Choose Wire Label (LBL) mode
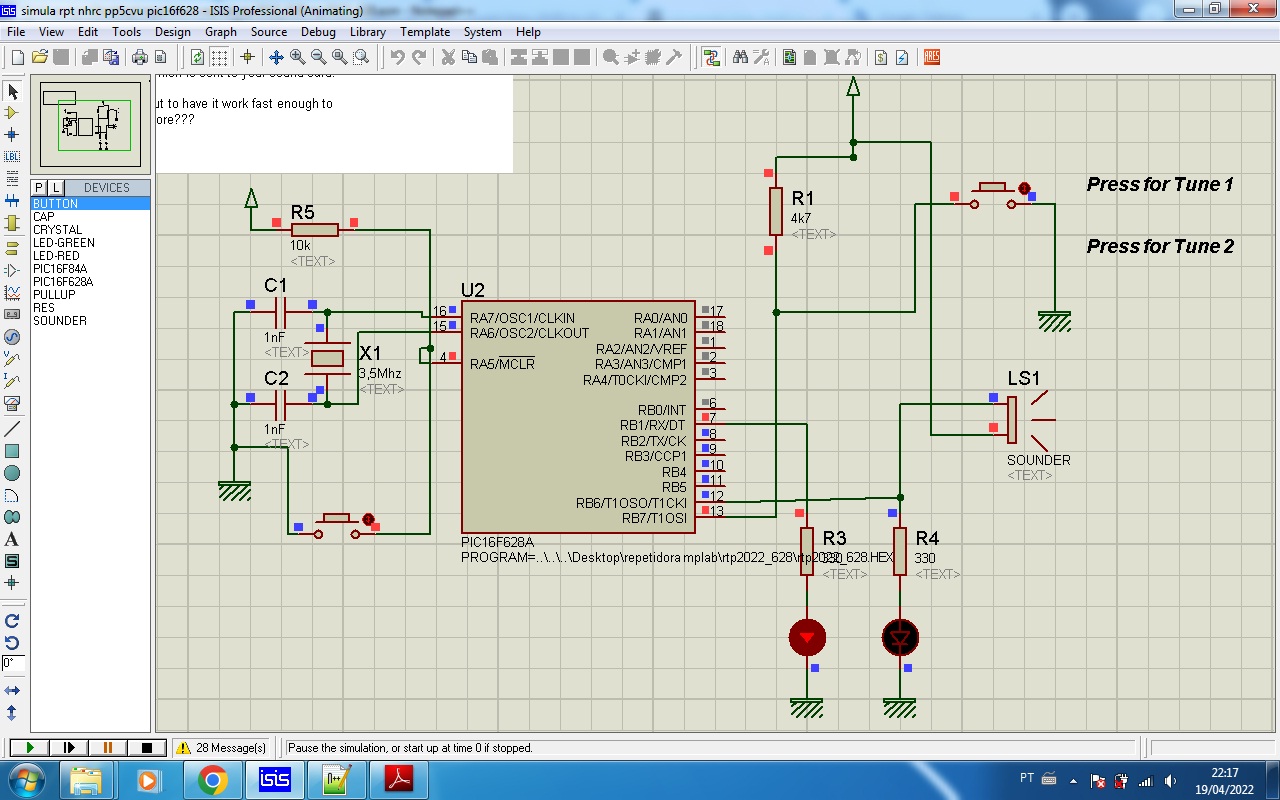 click(12, 156)
